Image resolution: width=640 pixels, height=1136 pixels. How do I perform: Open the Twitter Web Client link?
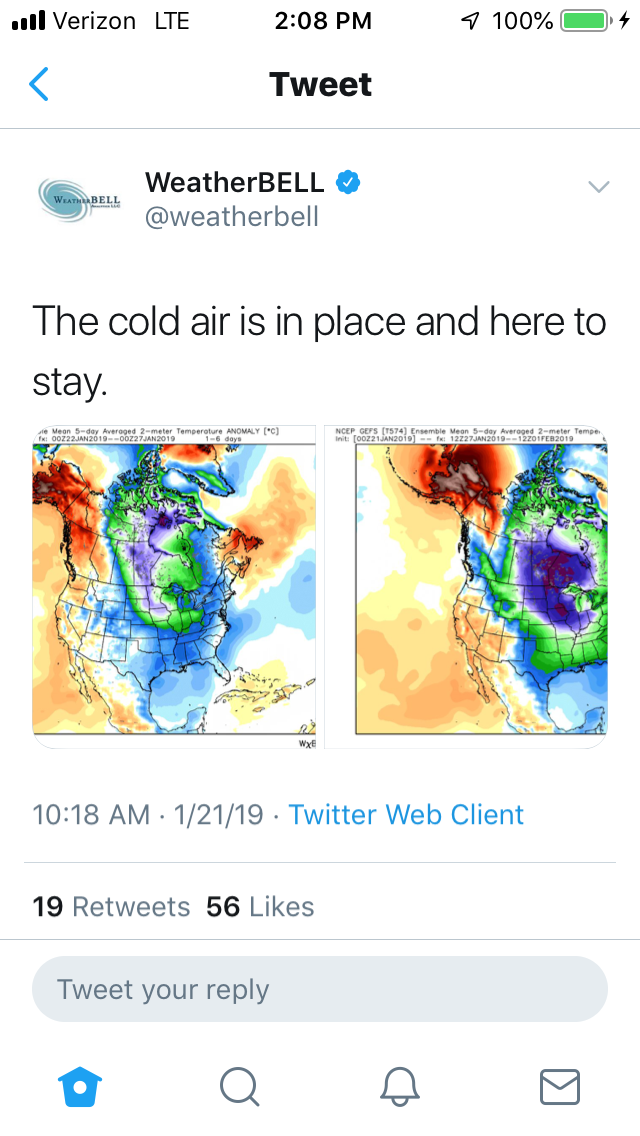[406, 814]
